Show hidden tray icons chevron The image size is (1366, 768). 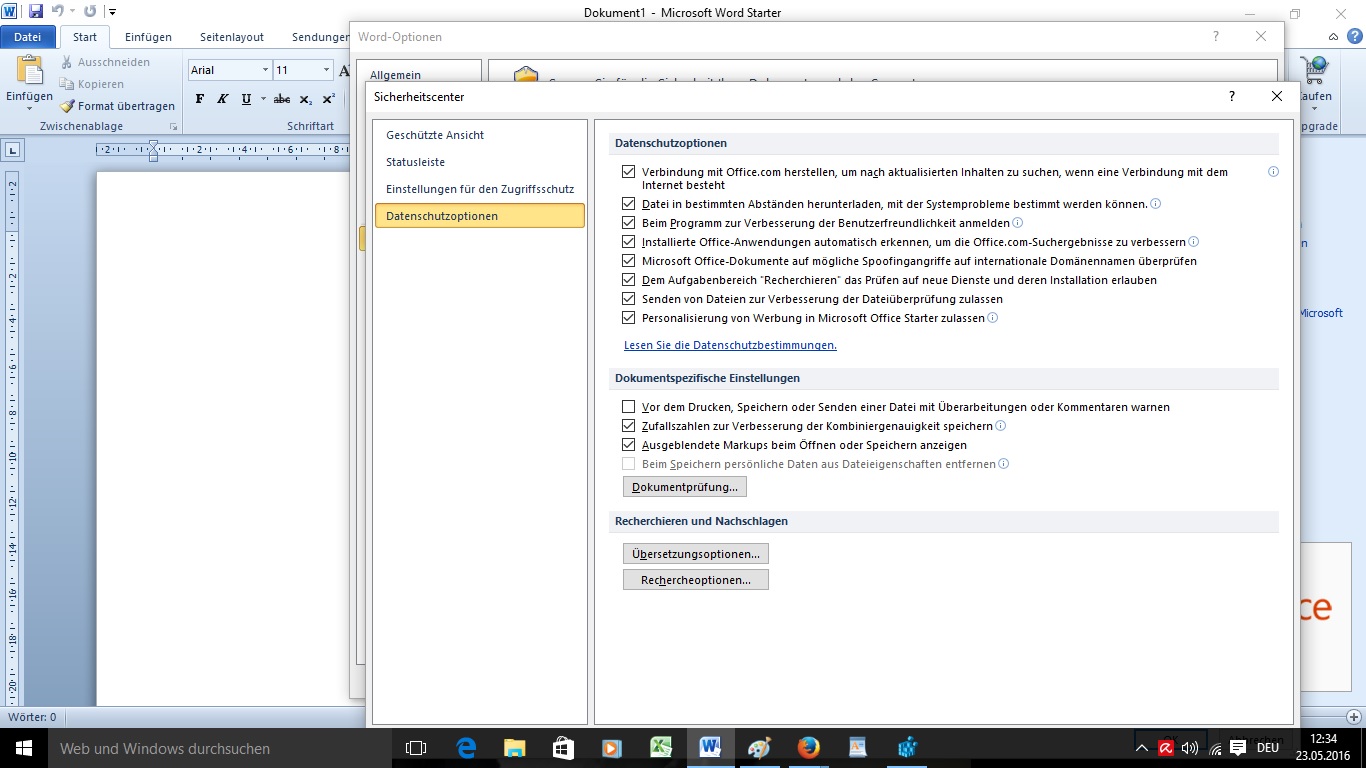pyautogui.click(x=1143, y=748)
